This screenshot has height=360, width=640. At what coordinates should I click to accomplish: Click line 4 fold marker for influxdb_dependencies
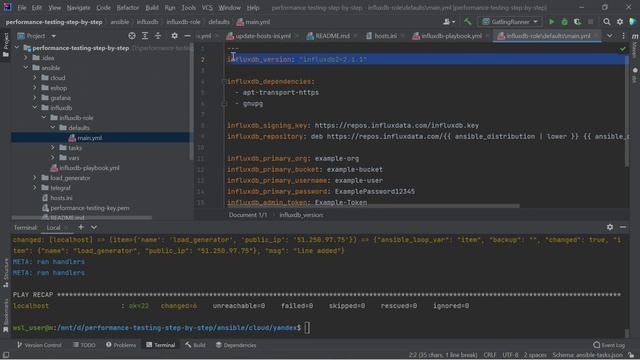[224, 82]
